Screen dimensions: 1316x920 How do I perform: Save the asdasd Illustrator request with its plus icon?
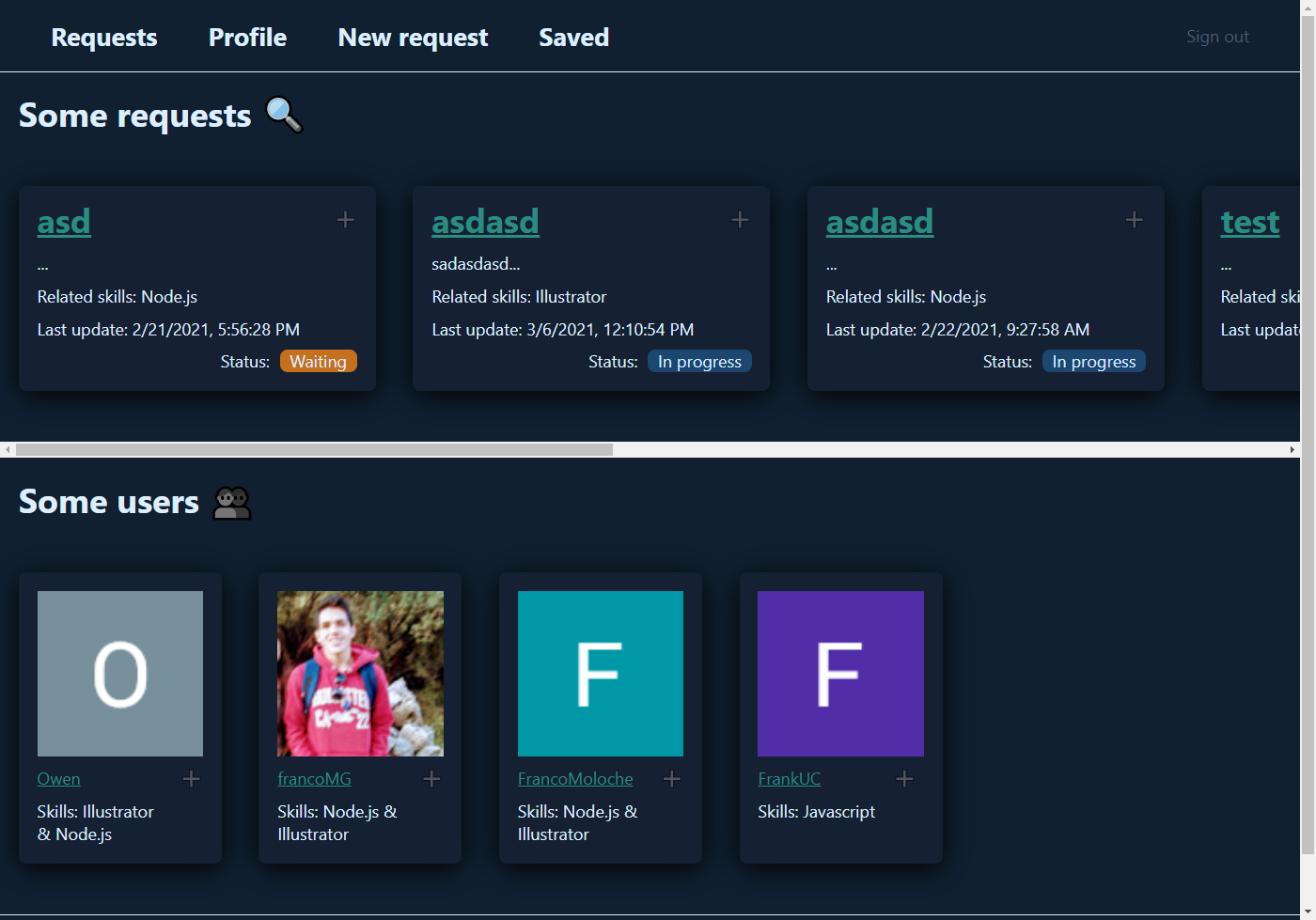(740, 220)
